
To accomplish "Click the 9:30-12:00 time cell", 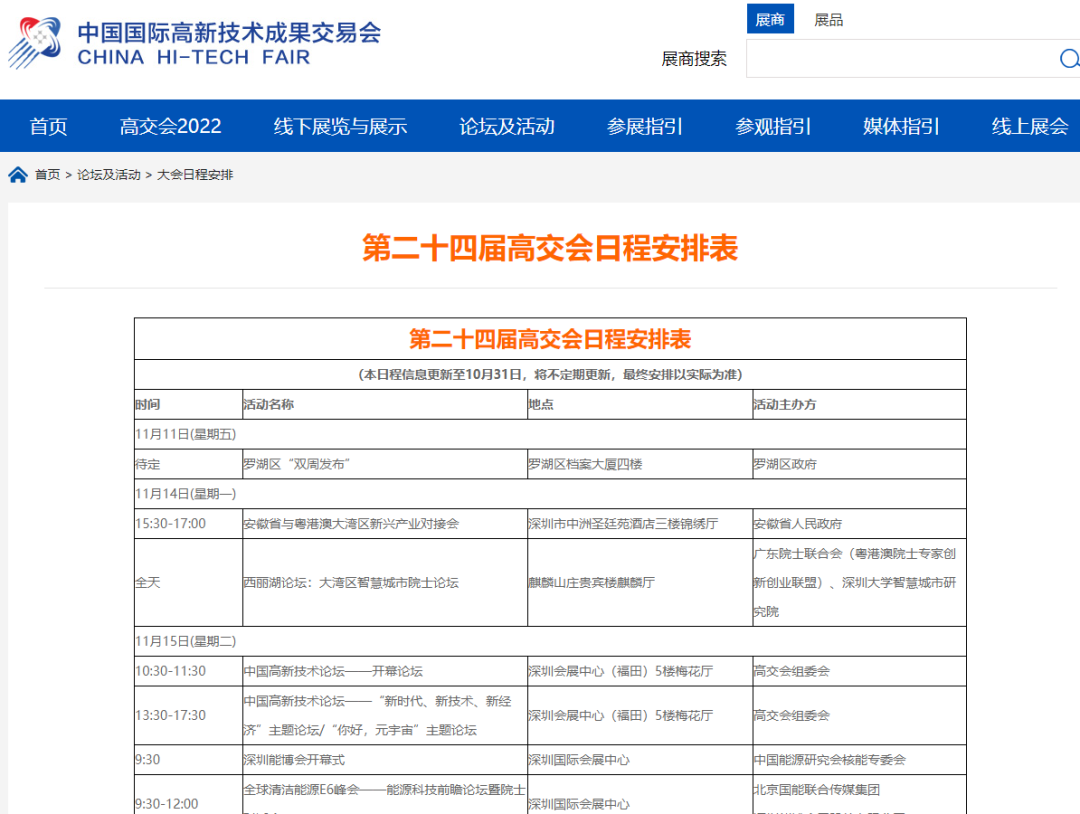I will (188, 795).
